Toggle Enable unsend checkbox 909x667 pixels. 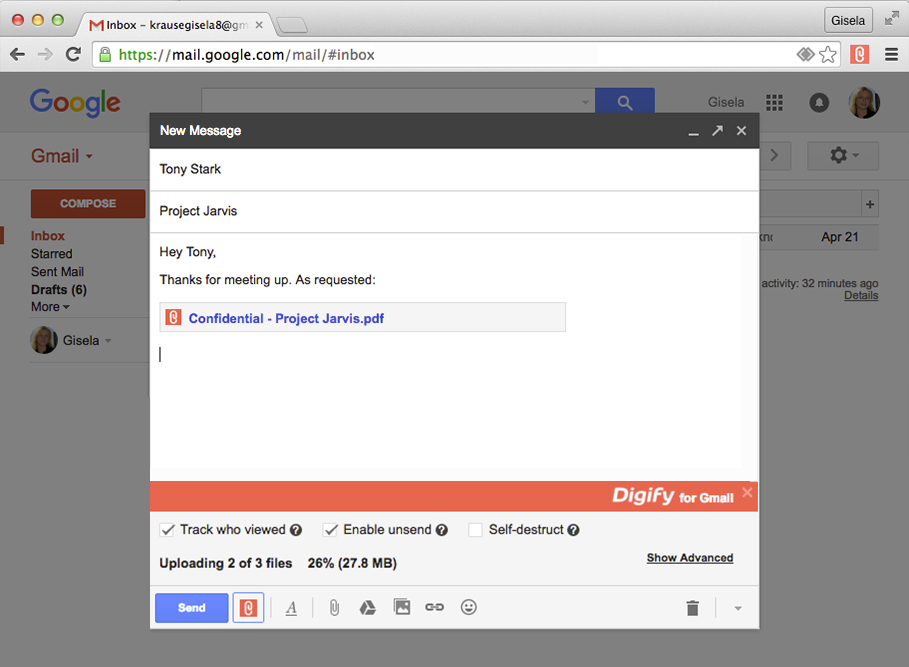(x=330, y=530)
